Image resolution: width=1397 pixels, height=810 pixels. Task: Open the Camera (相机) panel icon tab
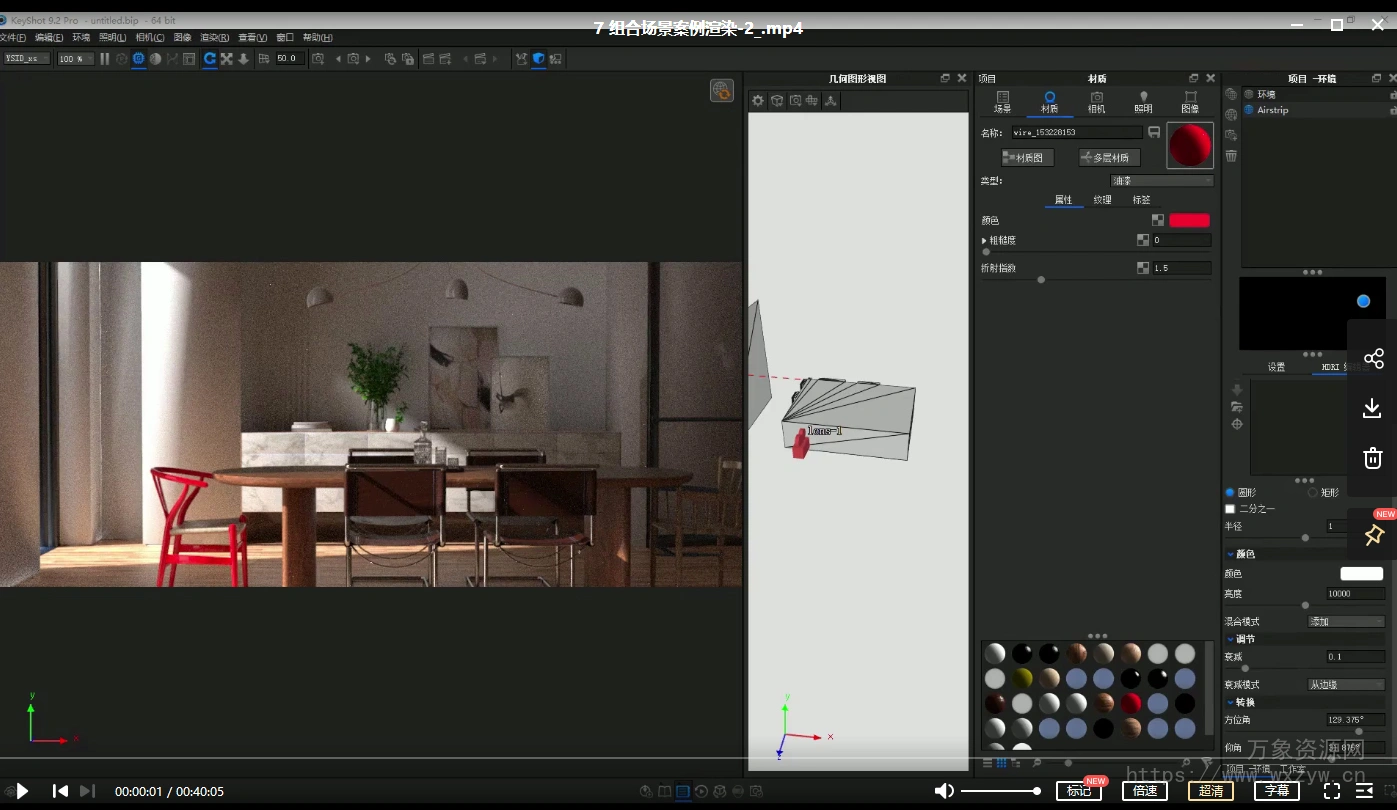(1096, 102)
